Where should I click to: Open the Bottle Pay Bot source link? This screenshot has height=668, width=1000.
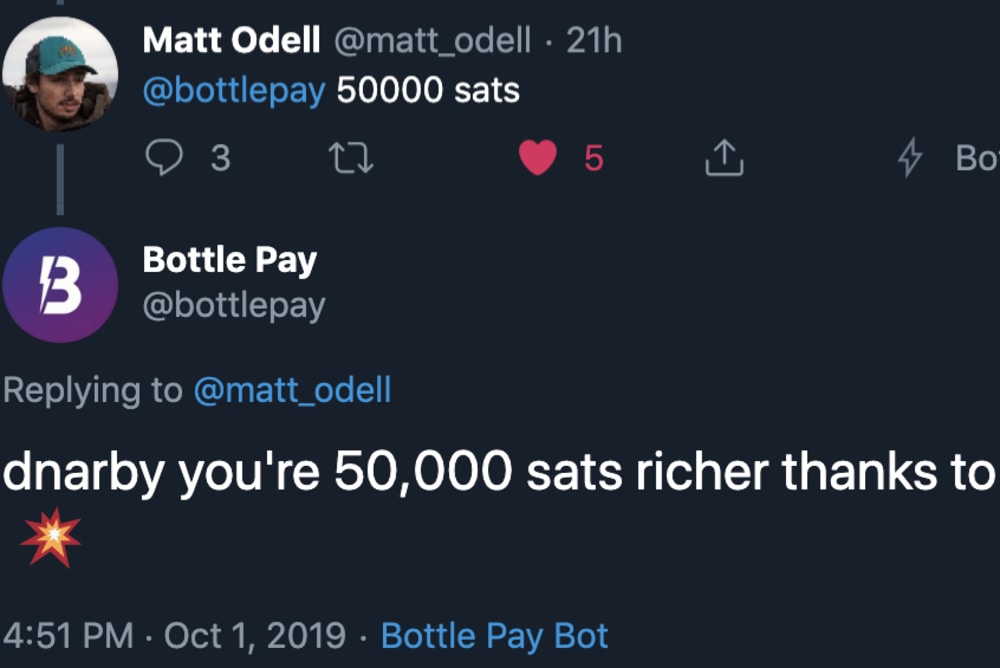pos(495,636)
